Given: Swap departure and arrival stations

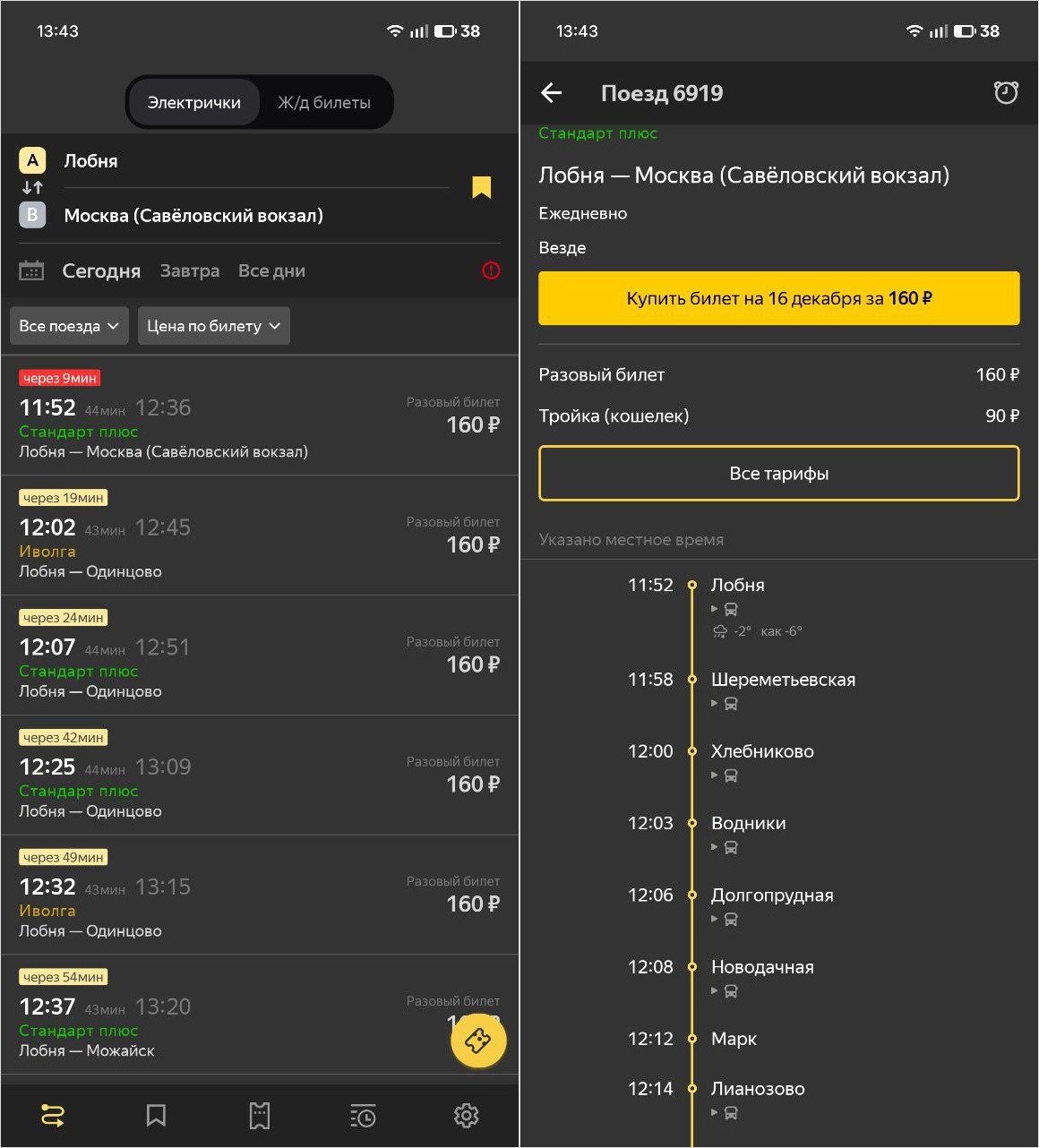Looking at the screenshot, I should click(x=32, y=188).
